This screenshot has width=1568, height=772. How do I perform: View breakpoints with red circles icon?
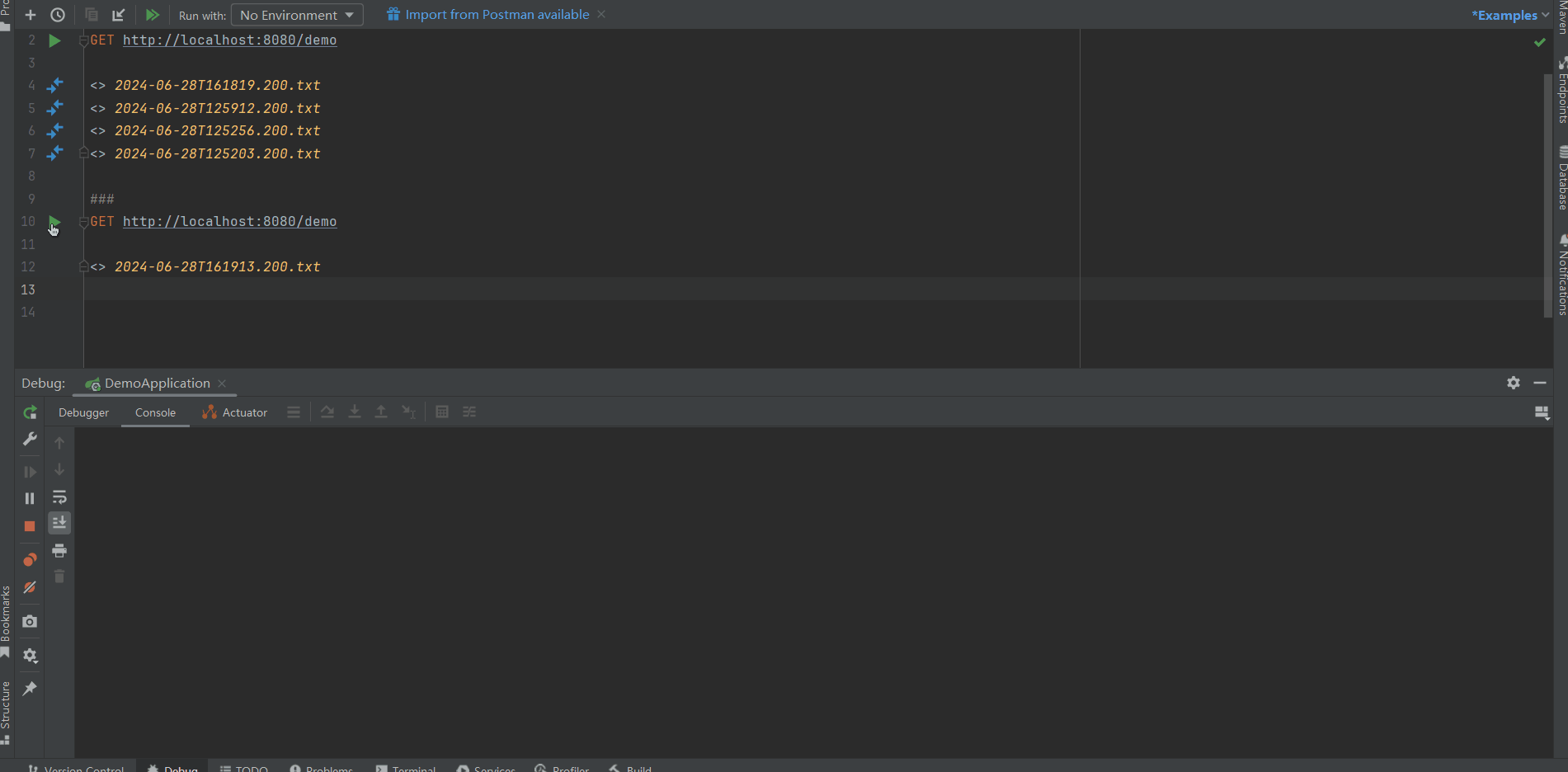coord(30,560)
